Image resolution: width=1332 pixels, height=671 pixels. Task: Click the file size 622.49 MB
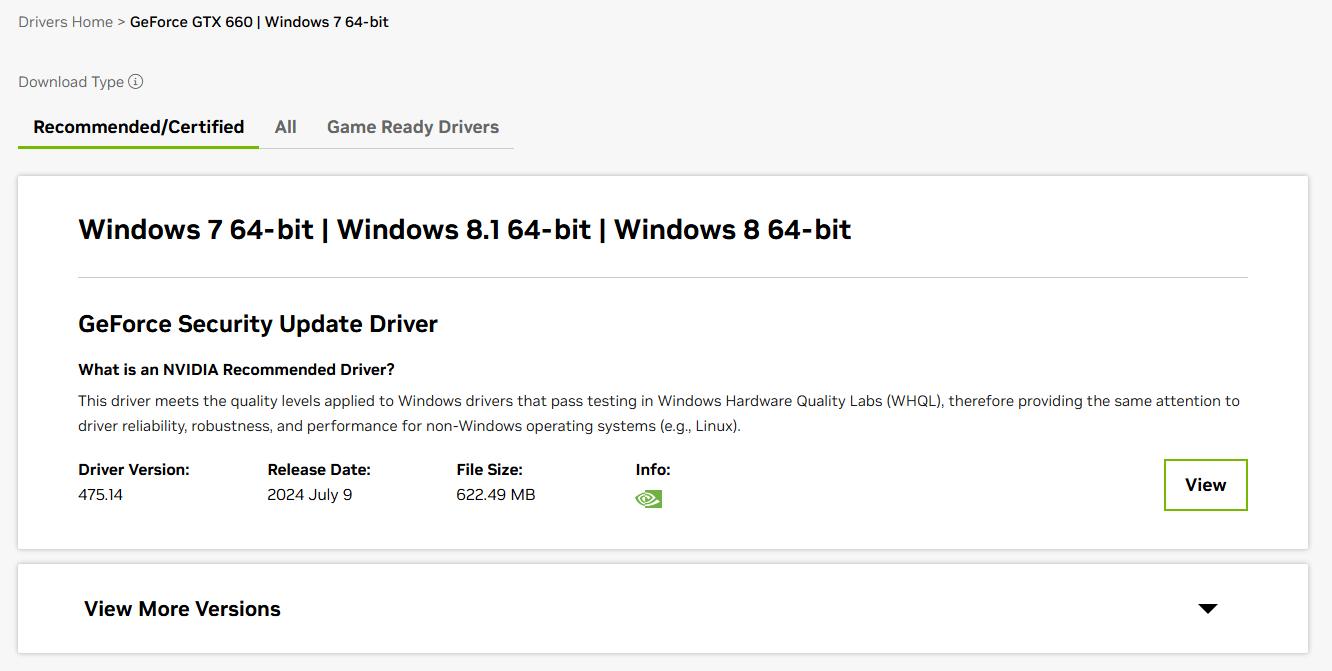(x=496, y=495)
